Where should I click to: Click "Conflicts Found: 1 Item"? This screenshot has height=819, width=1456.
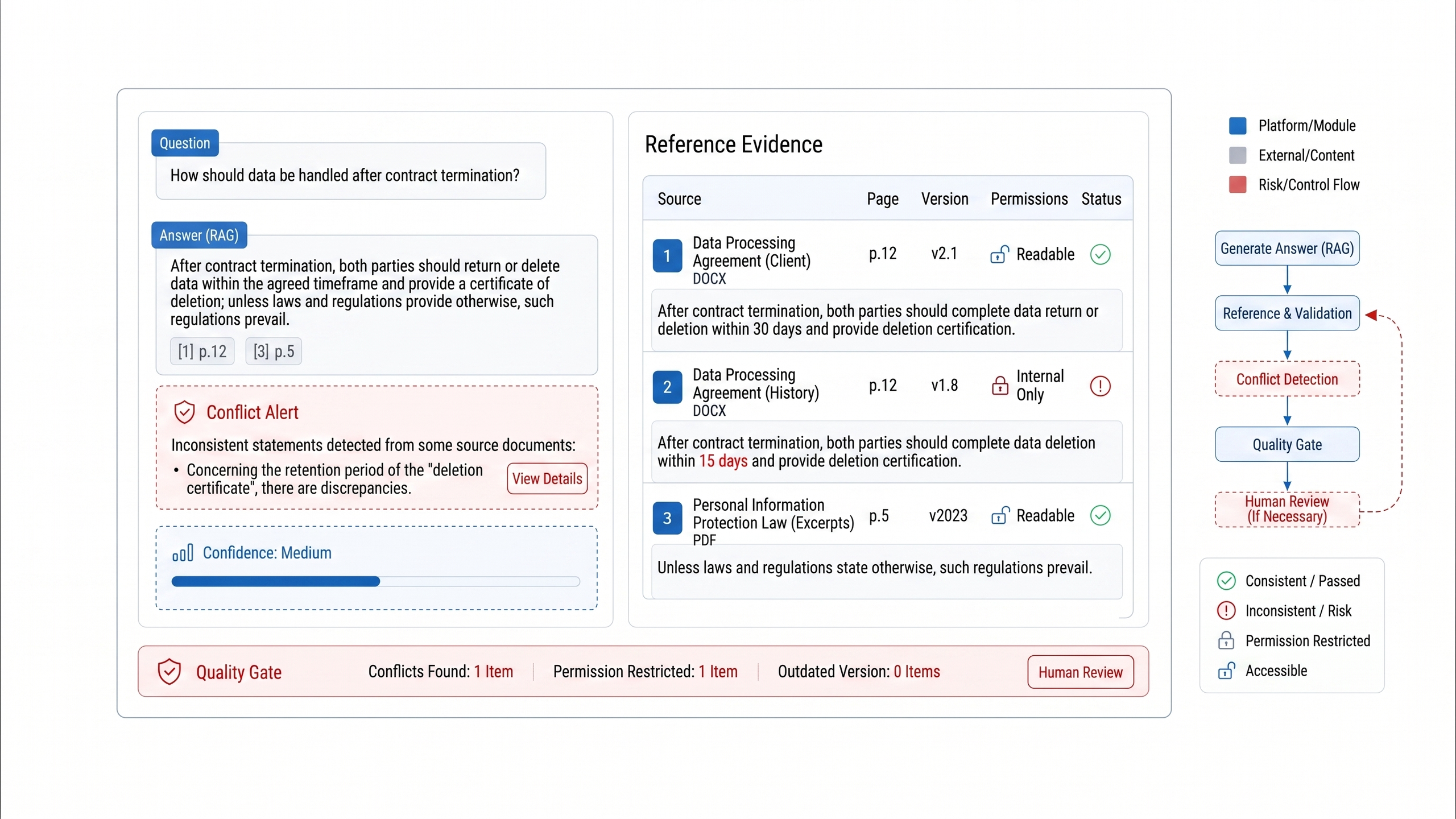tap(440, 672)
